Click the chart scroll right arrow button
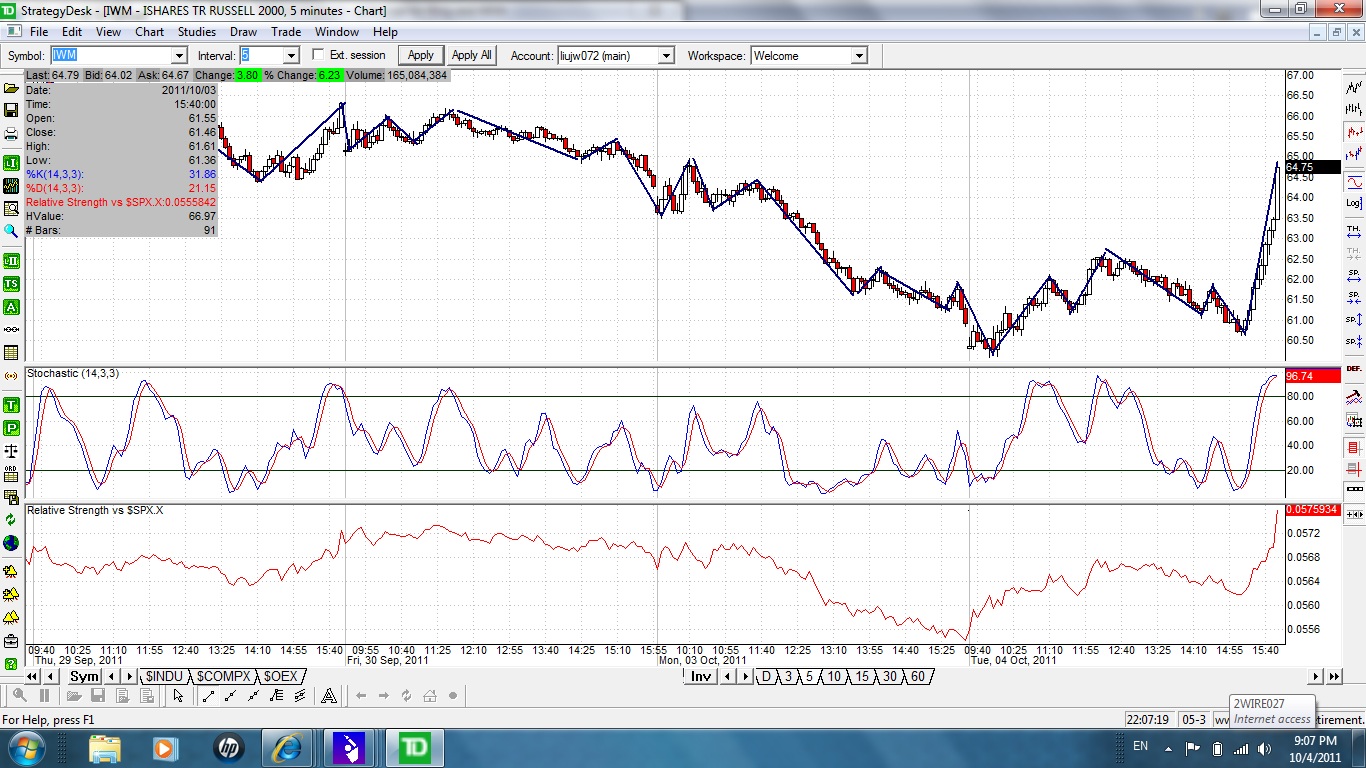The width and height of the screenshot is (1366, 768). tap(1316, 677)
